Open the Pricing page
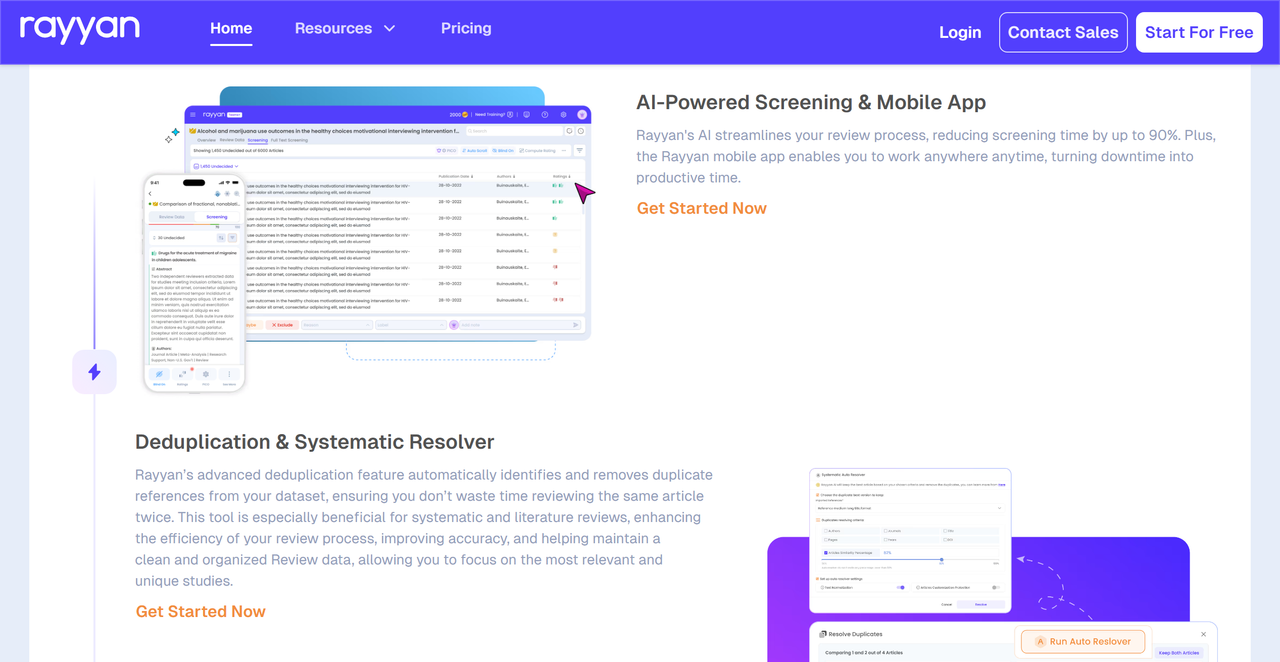1280x662 pixels. pos(466,28)
